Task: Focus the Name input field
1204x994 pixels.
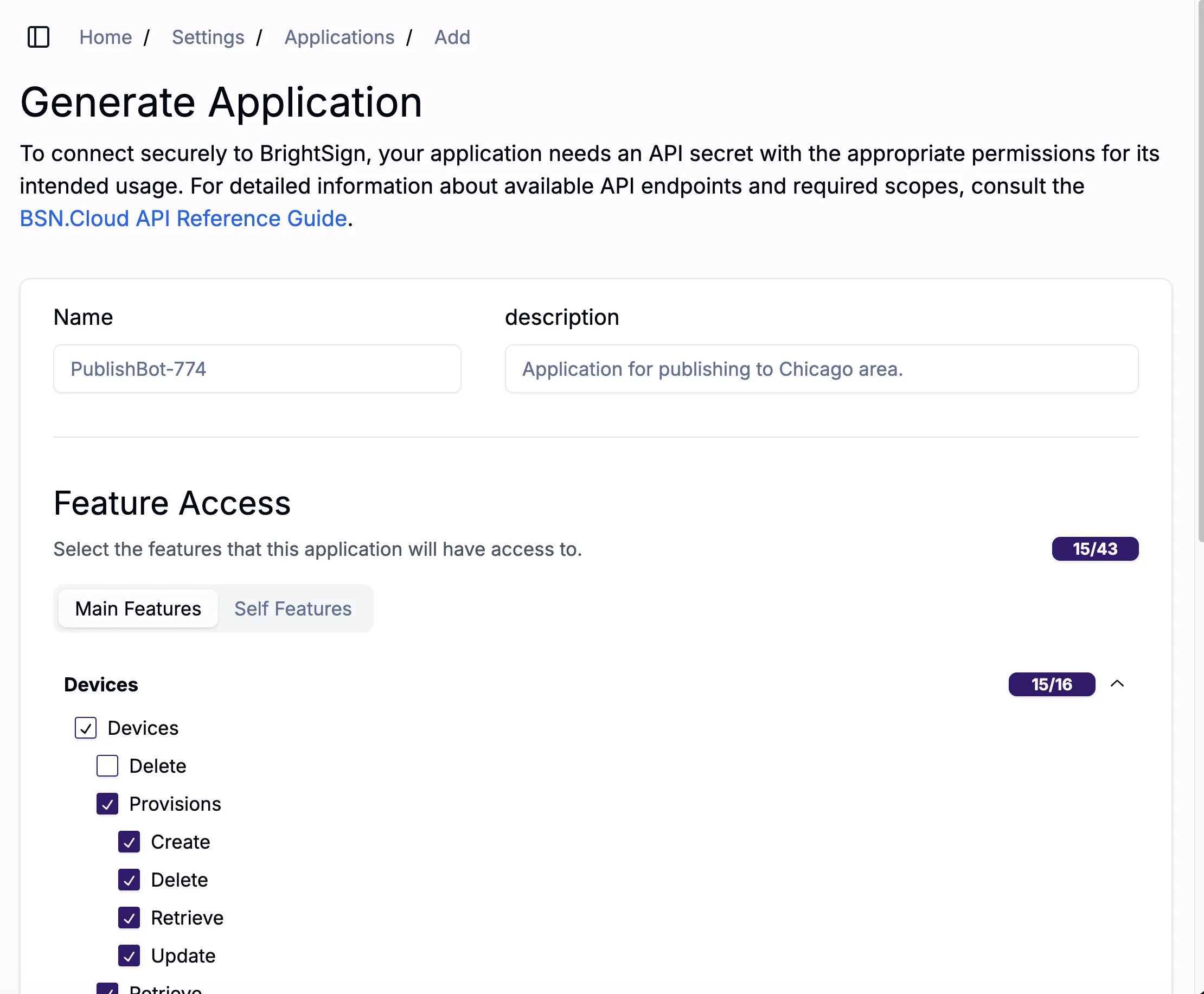Action: point(257,369)
